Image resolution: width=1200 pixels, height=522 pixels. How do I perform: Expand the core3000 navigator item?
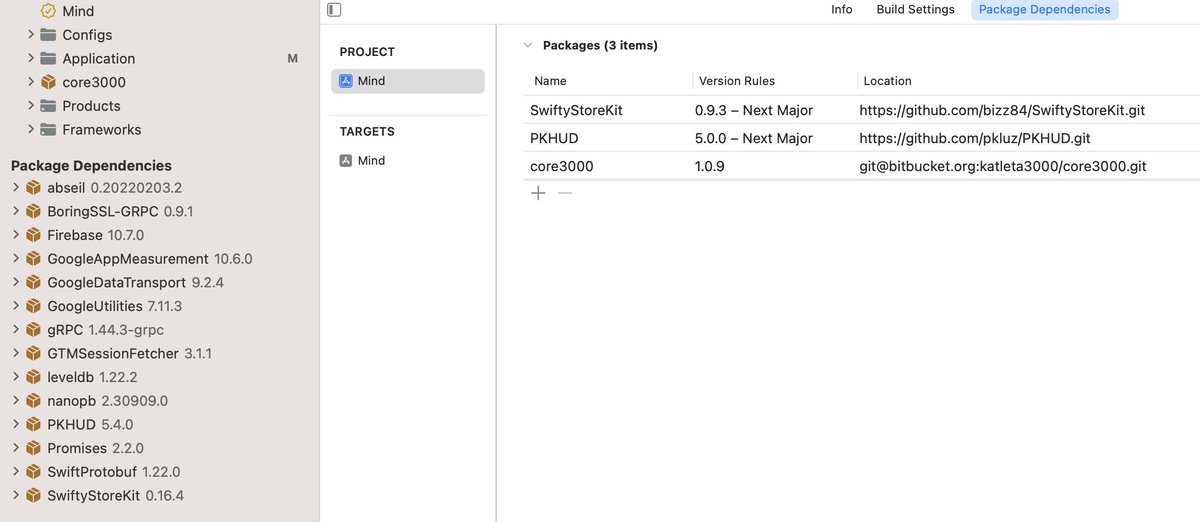point(31,82)
